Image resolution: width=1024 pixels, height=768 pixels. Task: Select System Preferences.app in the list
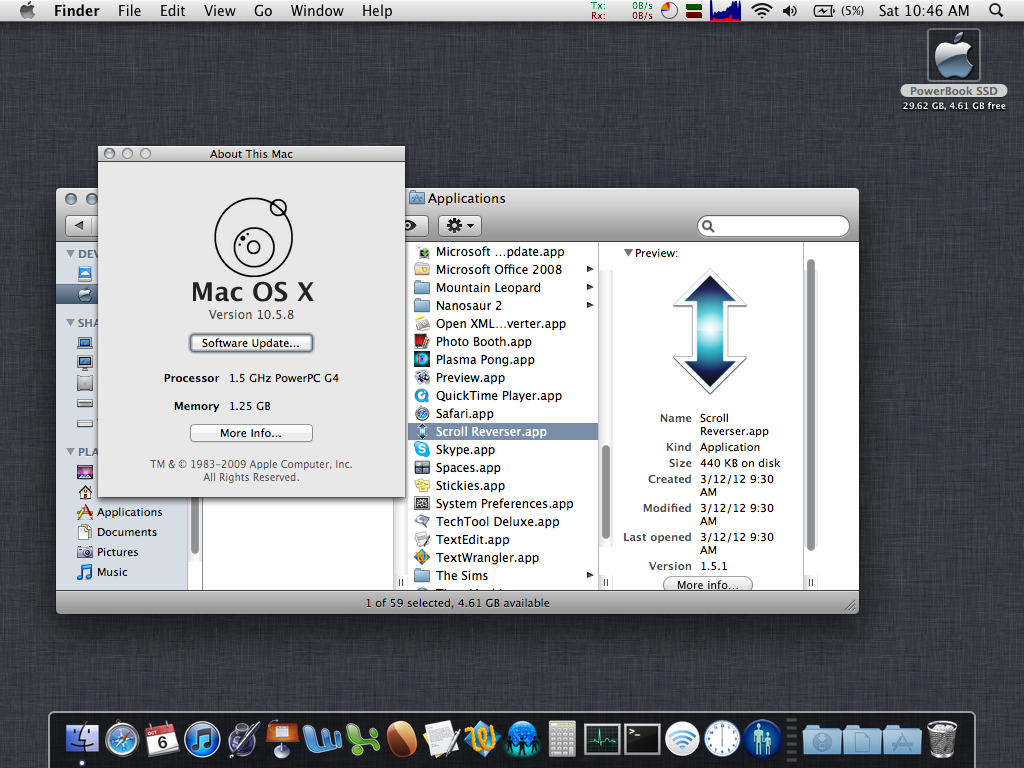click(x=503, y=504)
